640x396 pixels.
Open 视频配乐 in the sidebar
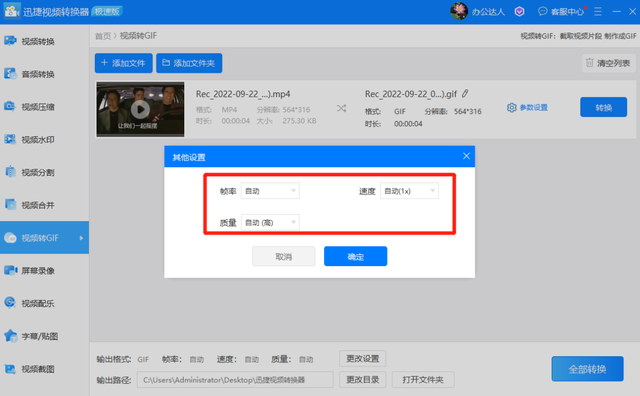[x=44, y=303]
